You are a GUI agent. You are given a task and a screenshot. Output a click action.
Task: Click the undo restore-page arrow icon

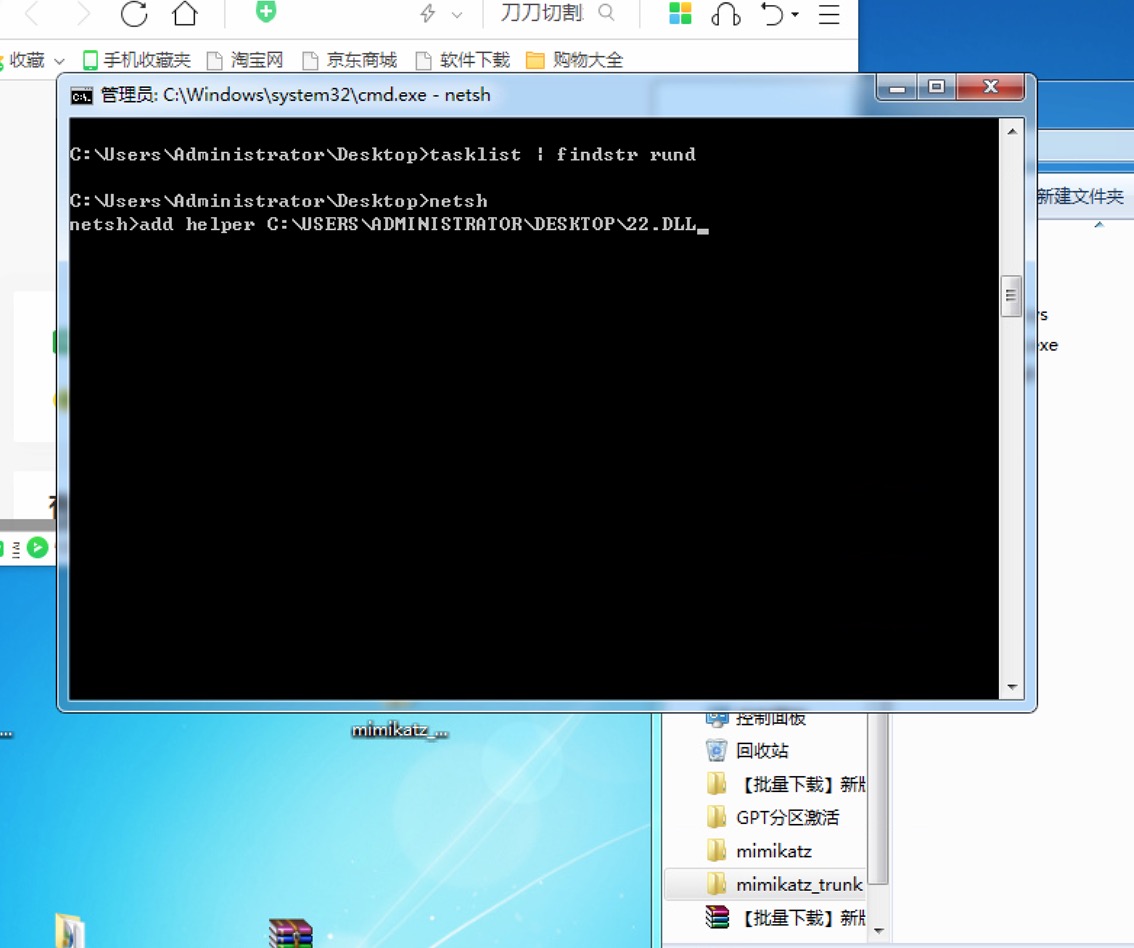tap(772, 13)
